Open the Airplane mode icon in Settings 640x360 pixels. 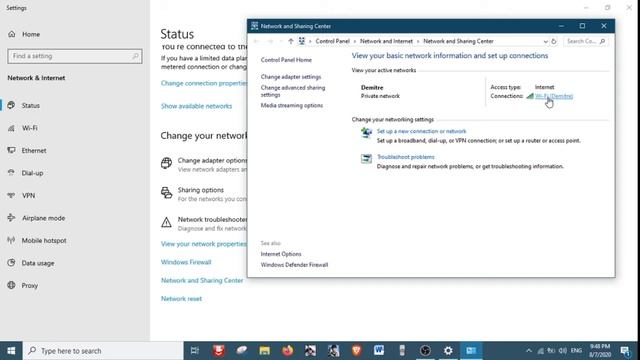point(11,218)
